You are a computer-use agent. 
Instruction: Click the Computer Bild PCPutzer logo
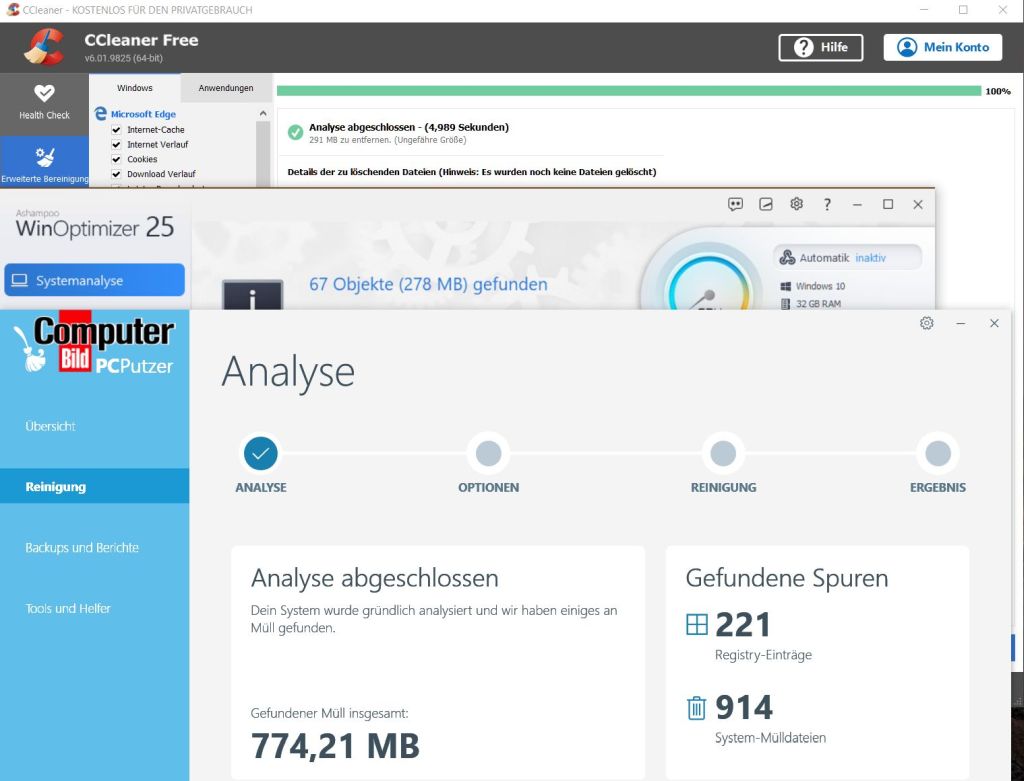tap(94, 344)
